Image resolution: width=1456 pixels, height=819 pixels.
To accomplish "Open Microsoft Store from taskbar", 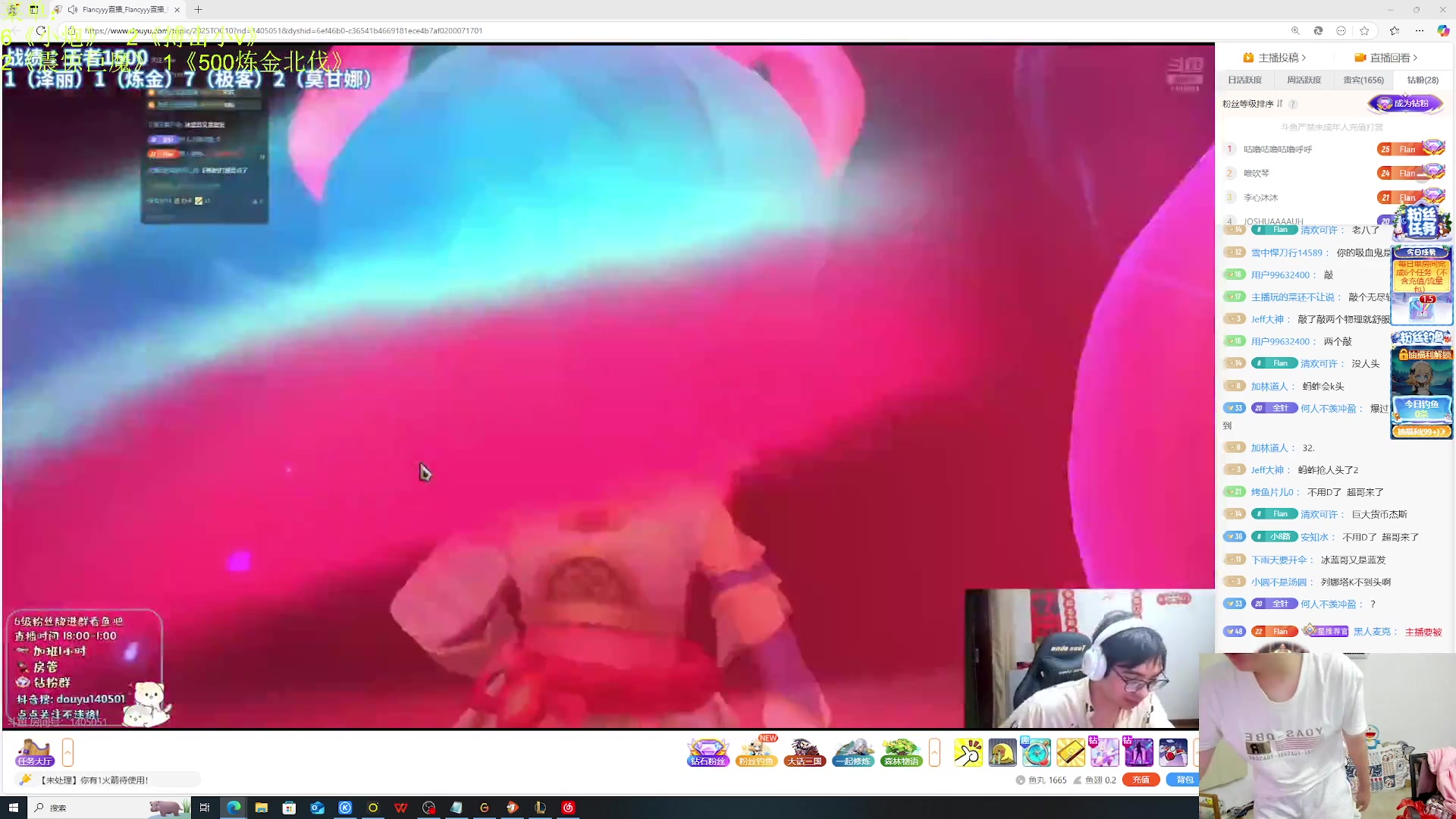I will pyautogui.click(x=289, y=808).
